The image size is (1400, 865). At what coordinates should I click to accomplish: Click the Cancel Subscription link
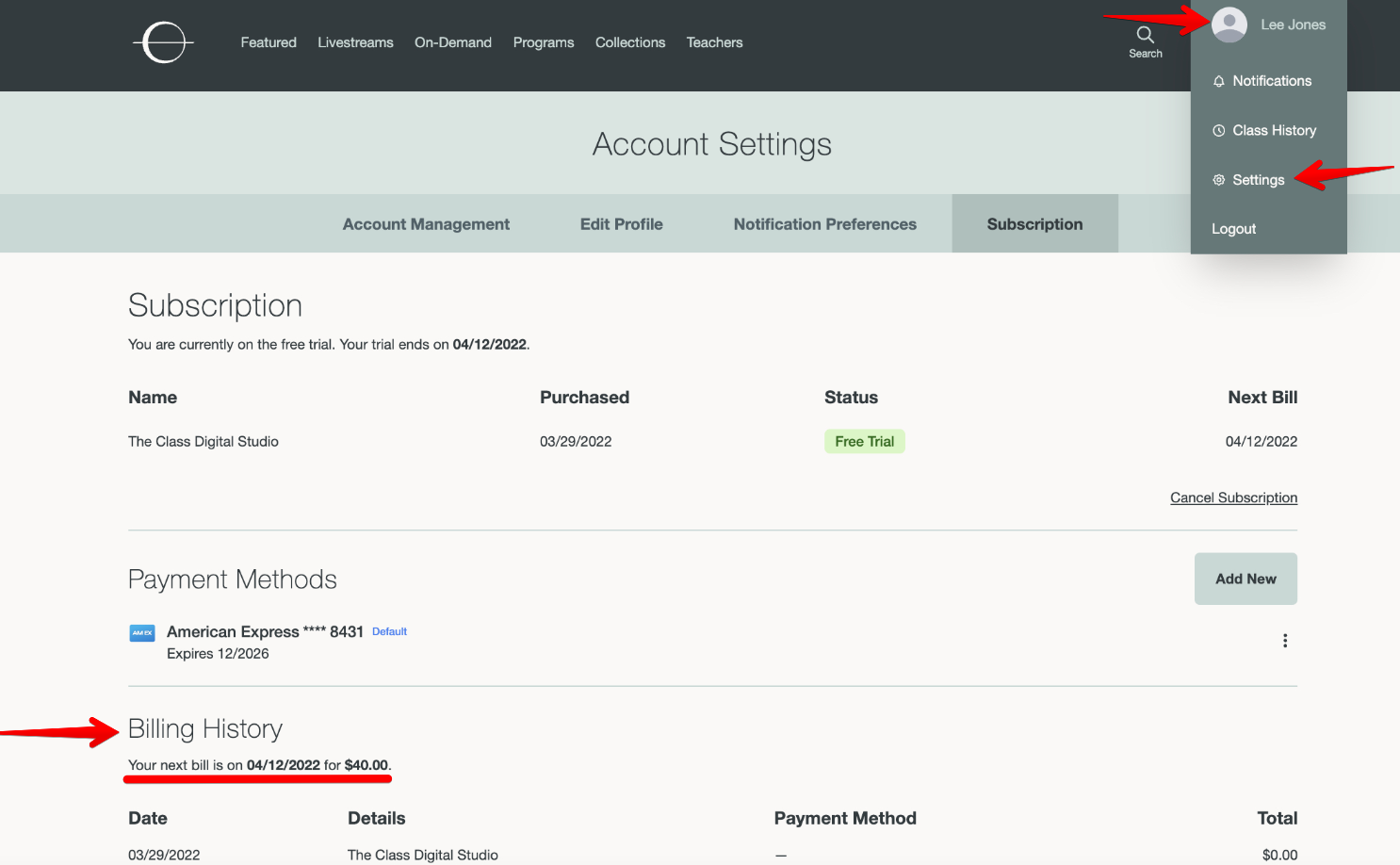click(x=1233, y=498)
